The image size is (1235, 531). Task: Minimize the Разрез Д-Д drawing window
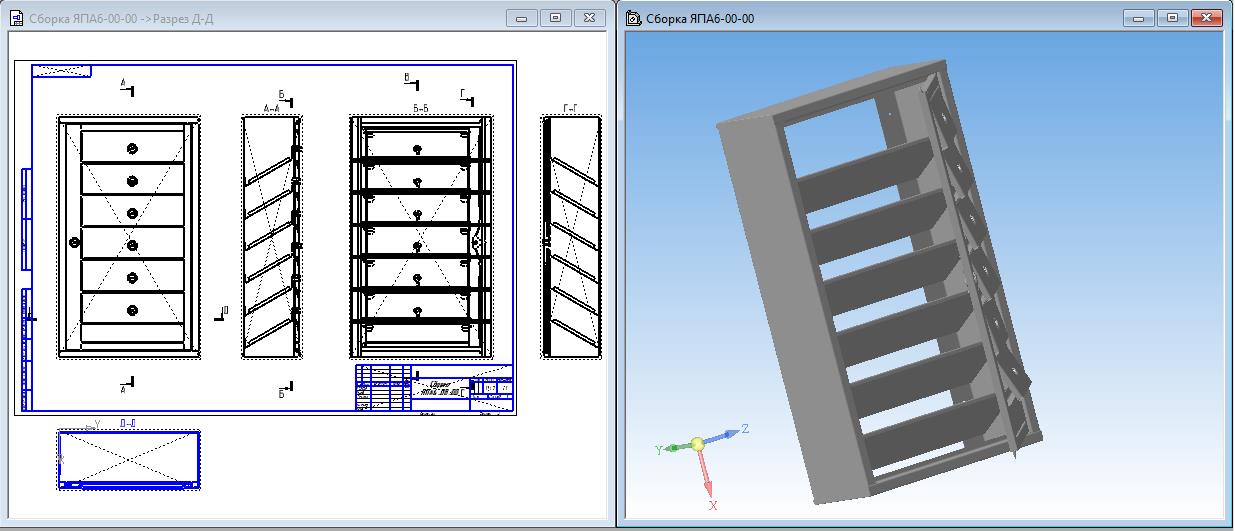point(522,17)
